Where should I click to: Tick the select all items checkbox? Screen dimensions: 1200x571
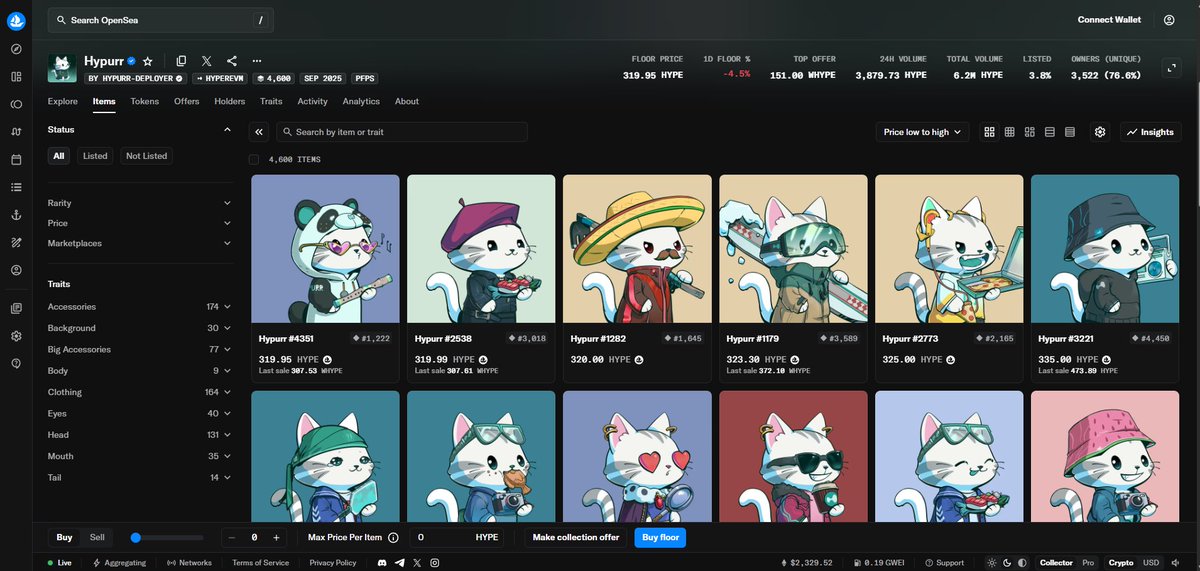pos(254,159)
